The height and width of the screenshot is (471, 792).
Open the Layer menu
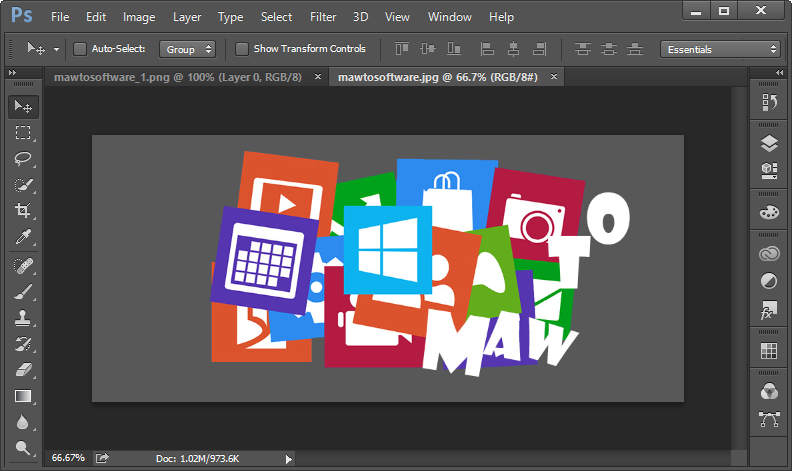(x=187, y=17)
